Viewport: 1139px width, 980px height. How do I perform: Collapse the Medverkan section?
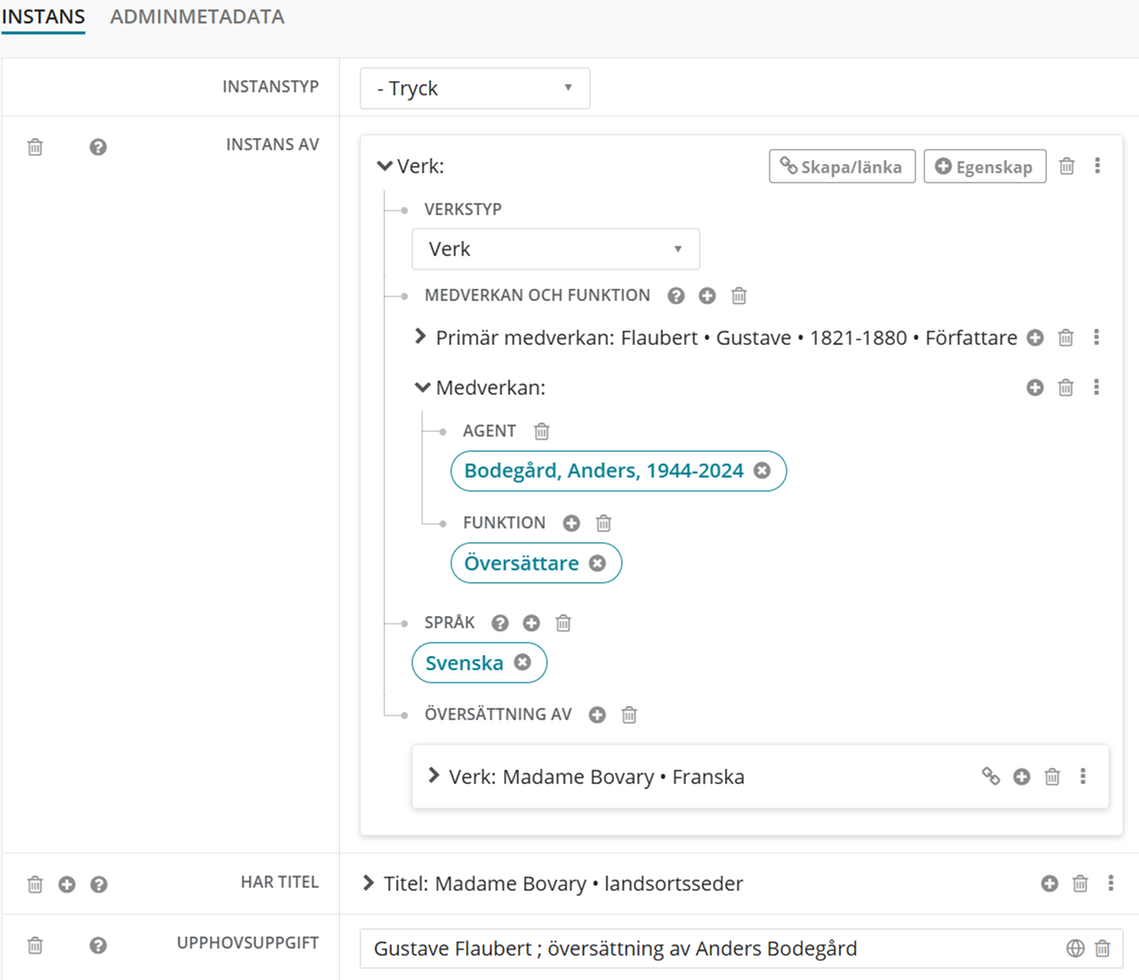tap(422, 387)
